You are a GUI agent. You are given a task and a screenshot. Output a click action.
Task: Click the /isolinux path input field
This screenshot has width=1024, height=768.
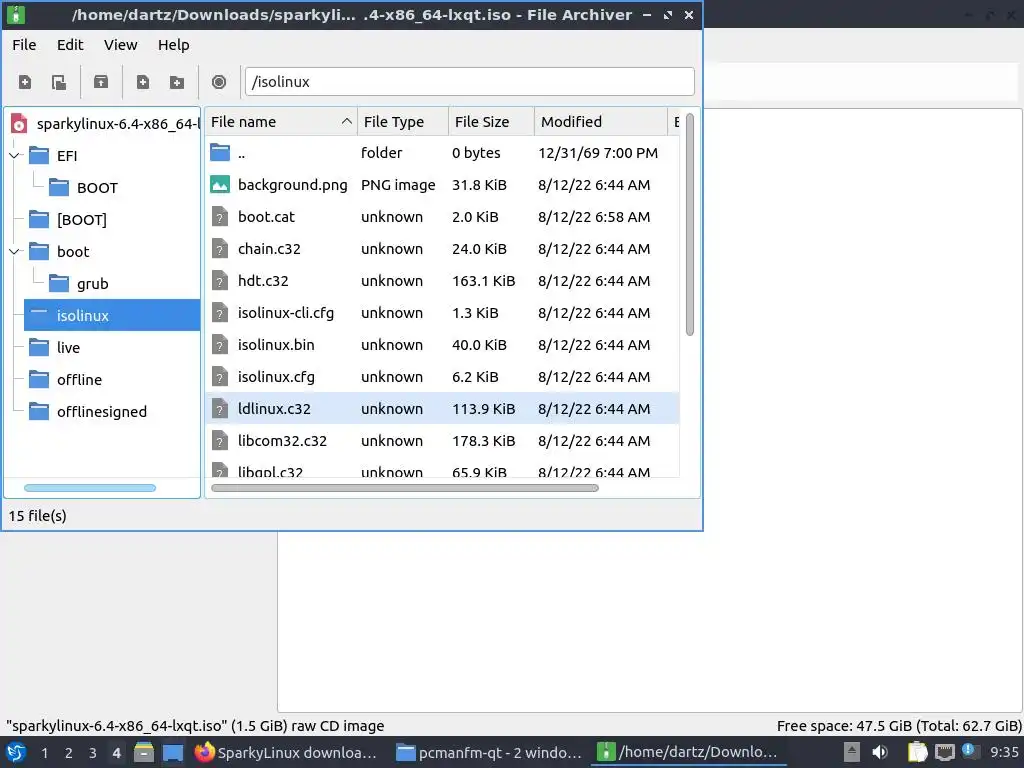click(x=470, y=82)
